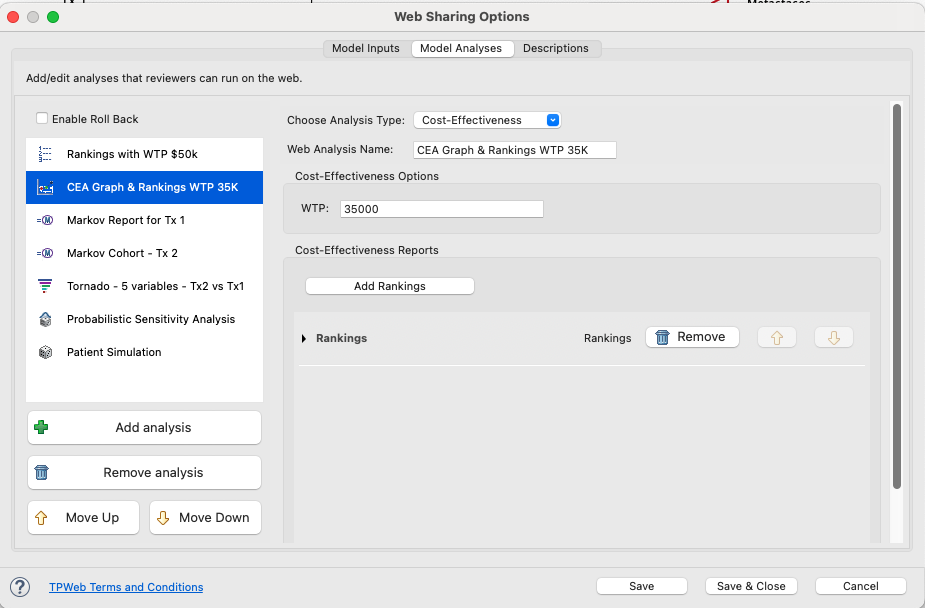Viewport: 925px width, 608px height.
Task: Cancel the Web Sharing Options dialog
Action: [x=861, y=586]
